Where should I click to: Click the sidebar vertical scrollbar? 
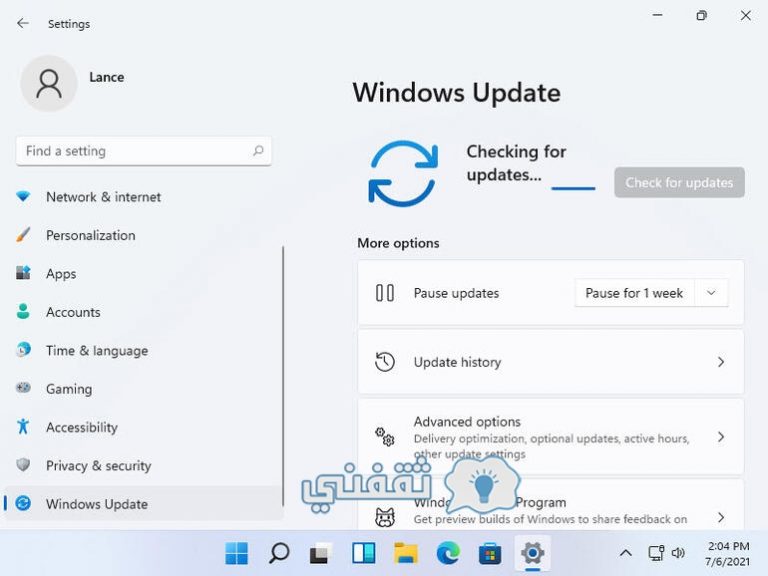tap(283, 376)
